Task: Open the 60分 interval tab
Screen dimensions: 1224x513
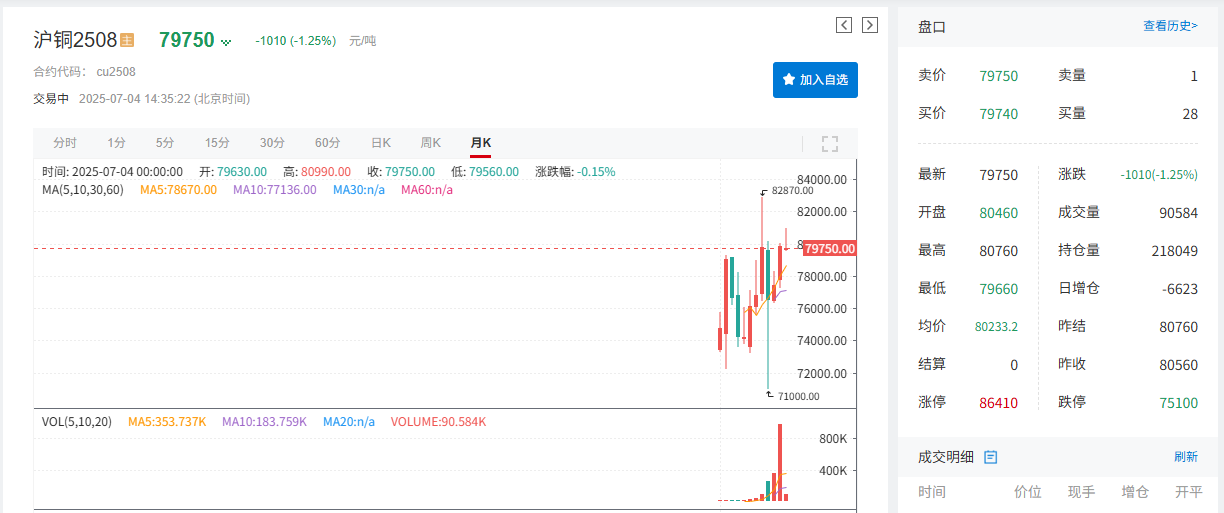Action: tap(327, 143)
